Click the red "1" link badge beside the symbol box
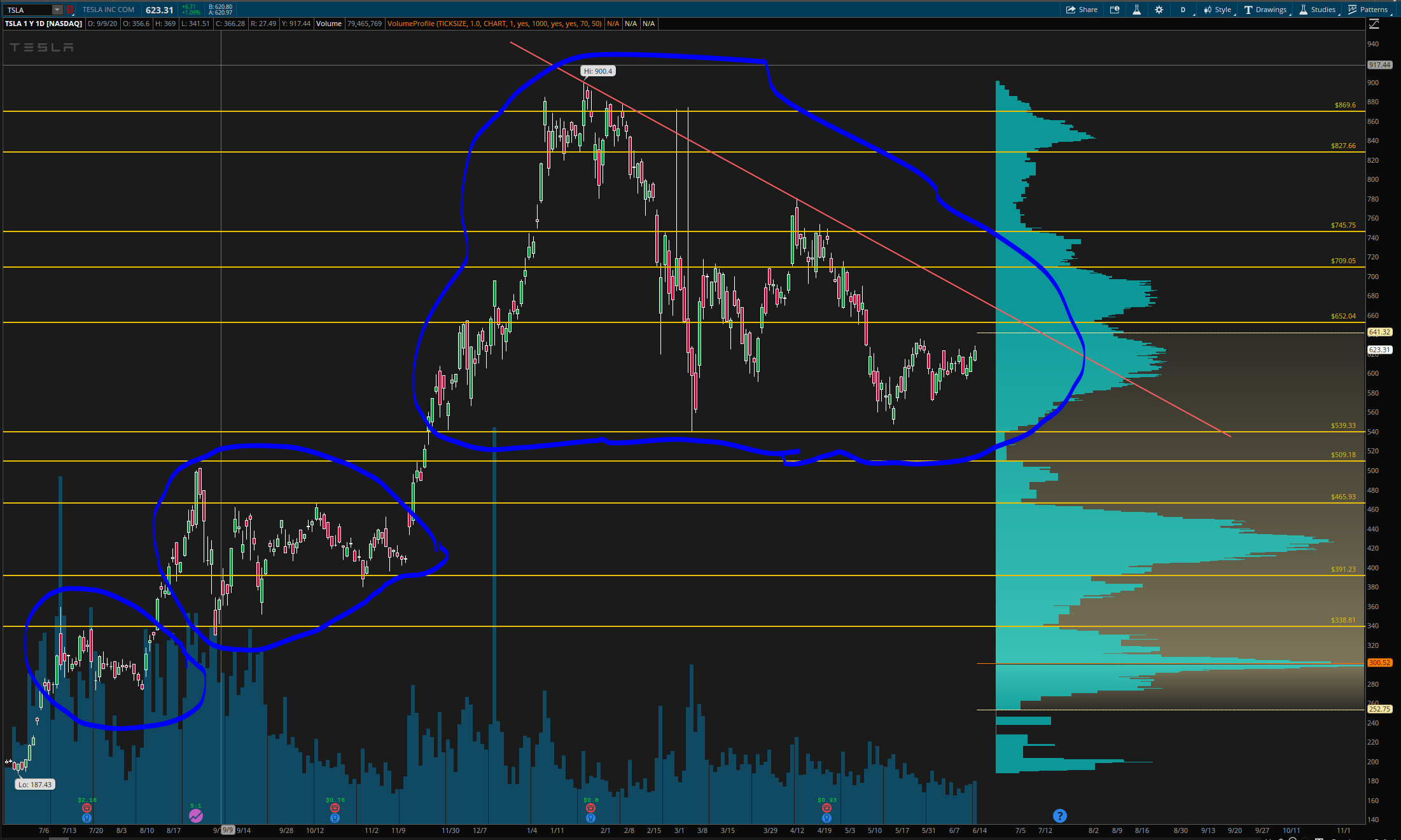Viewport: 1401px width, 840px height. pos(70,10)
